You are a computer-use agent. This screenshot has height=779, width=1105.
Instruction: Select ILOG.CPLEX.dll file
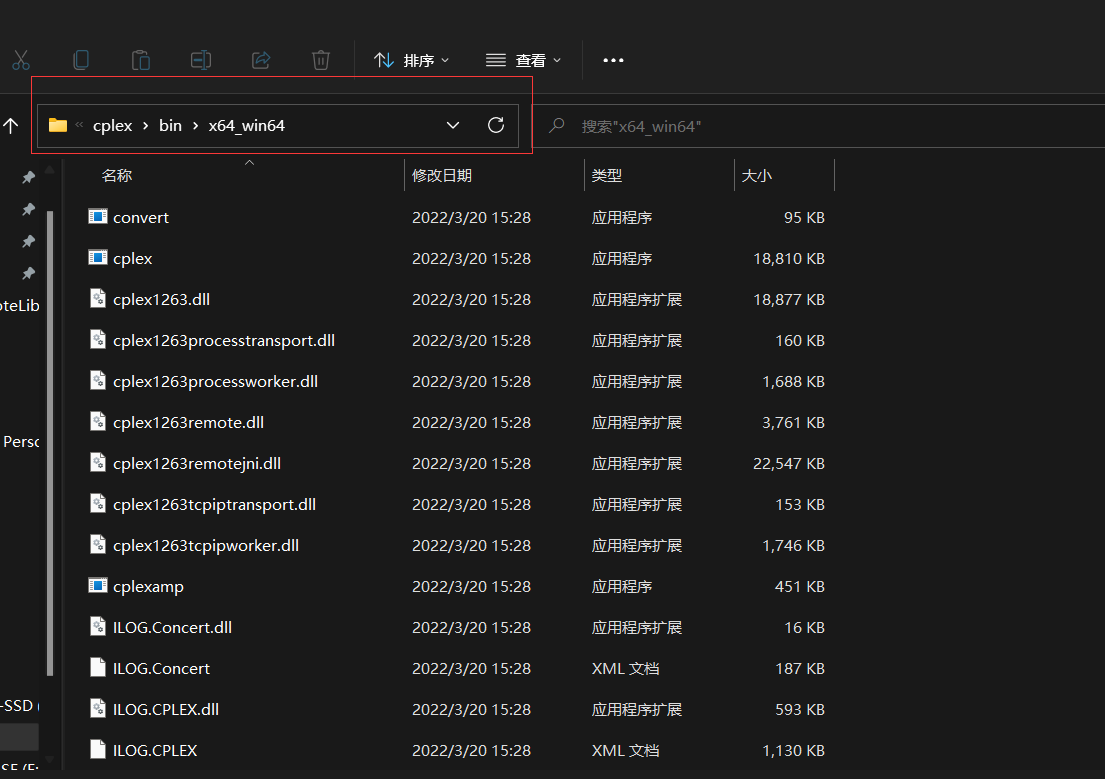click(x=457, y=709)
